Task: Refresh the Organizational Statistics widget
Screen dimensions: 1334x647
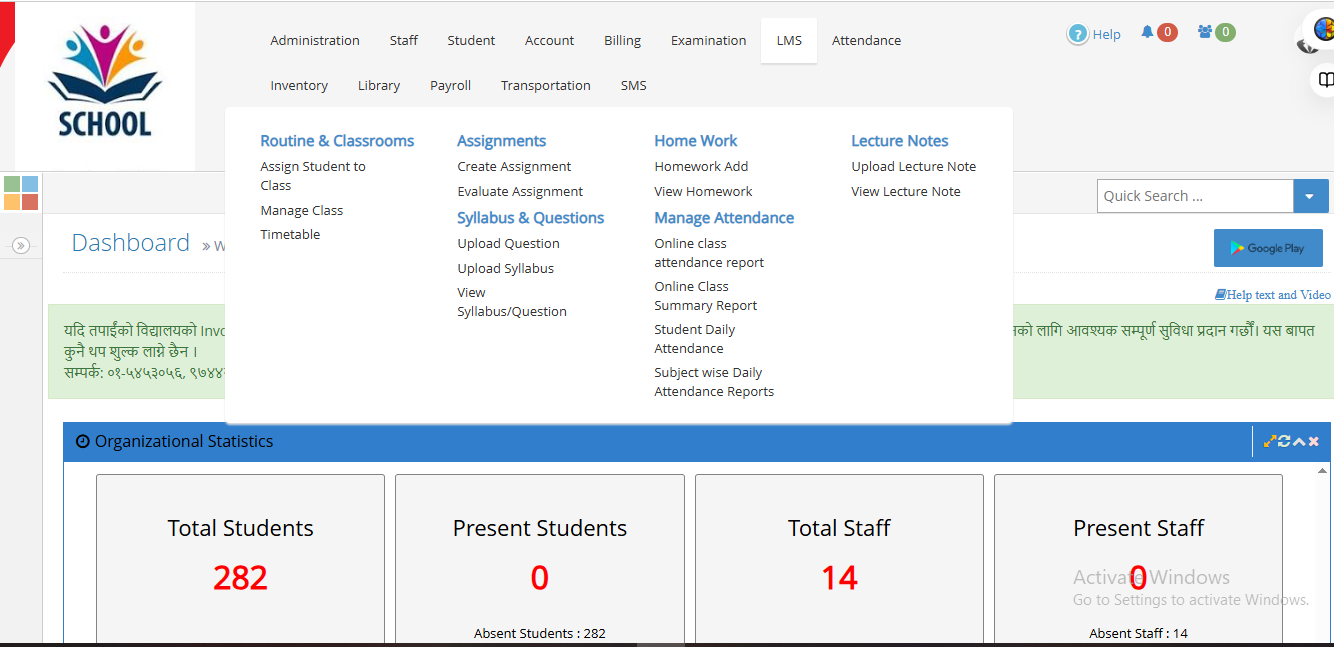Action: point(1284,440)
